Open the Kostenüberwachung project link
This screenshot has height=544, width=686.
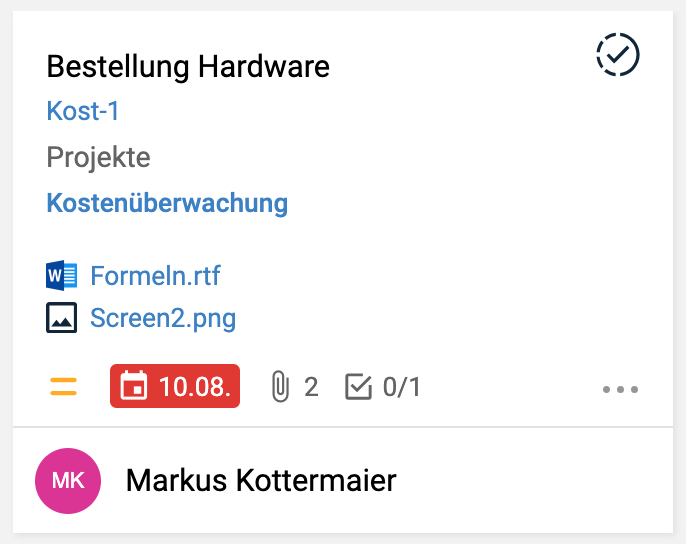pos(167,204)
